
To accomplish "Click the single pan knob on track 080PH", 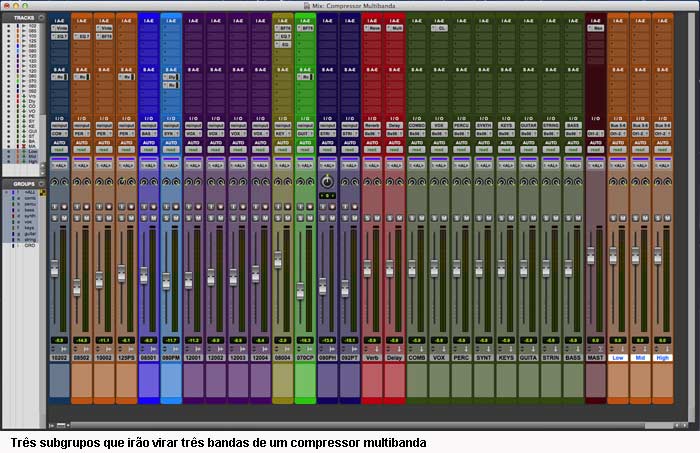I will [327, 181].
